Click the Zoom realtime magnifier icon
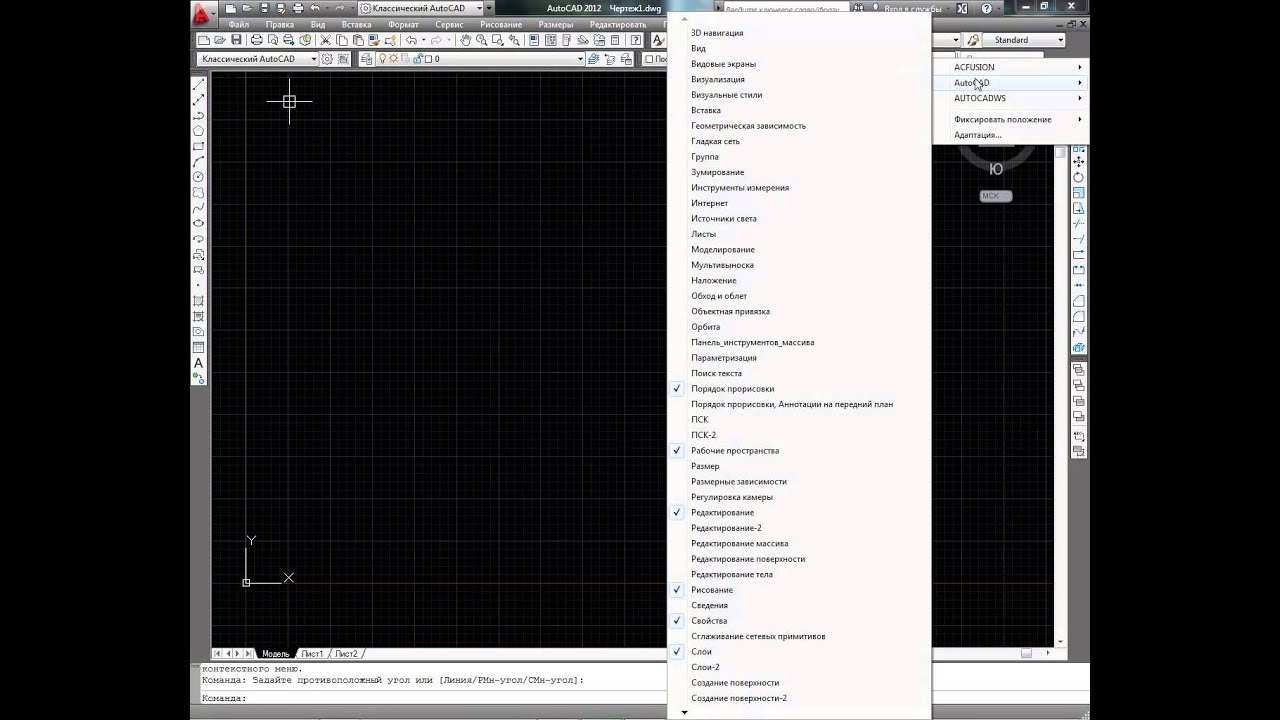1280x720 pixels. point(482,40)
